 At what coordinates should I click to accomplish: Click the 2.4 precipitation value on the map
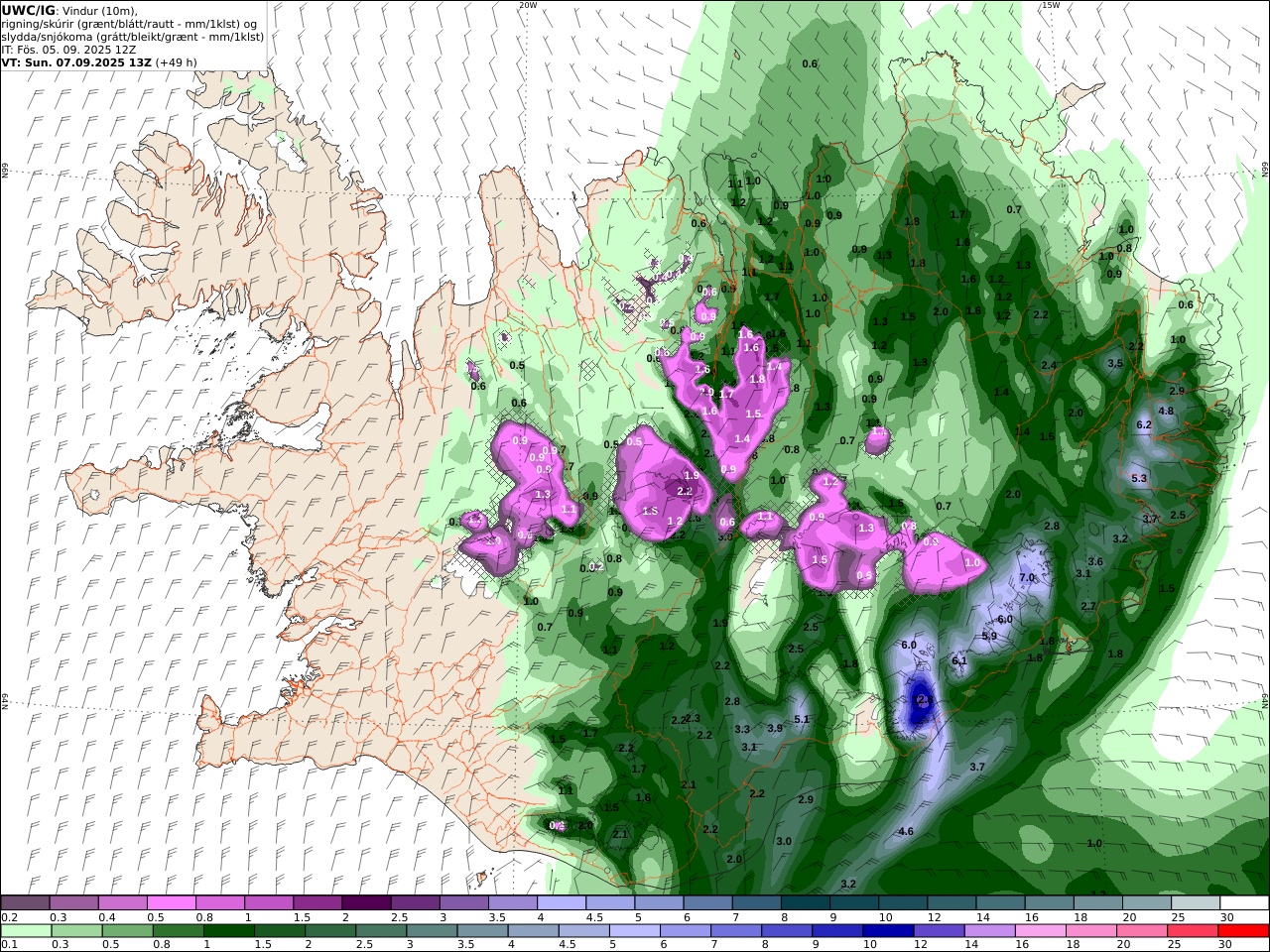pyautogui.click(x=1049, y=365)
